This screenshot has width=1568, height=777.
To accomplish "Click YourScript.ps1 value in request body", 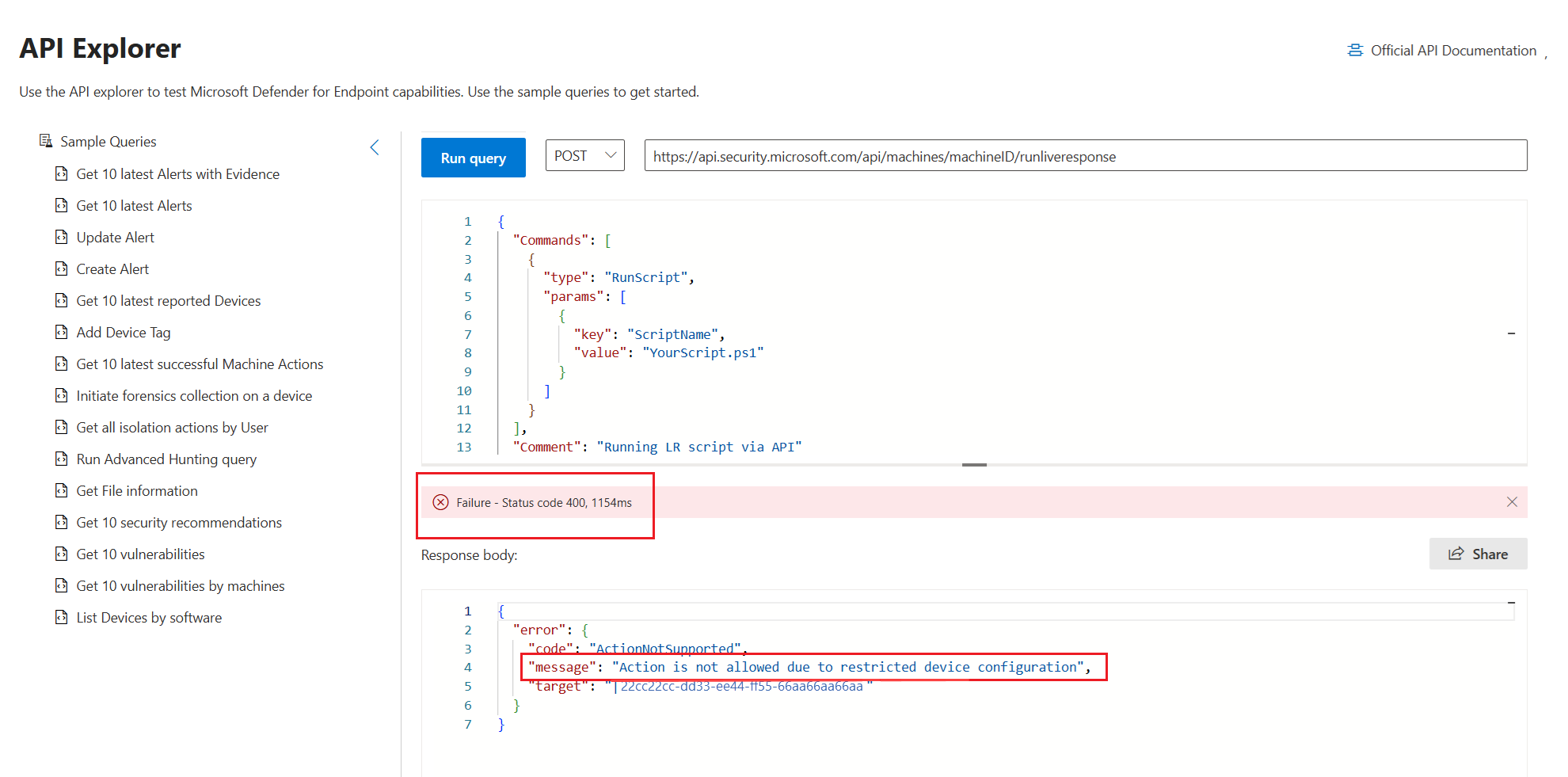I will [x=702, y=352].
